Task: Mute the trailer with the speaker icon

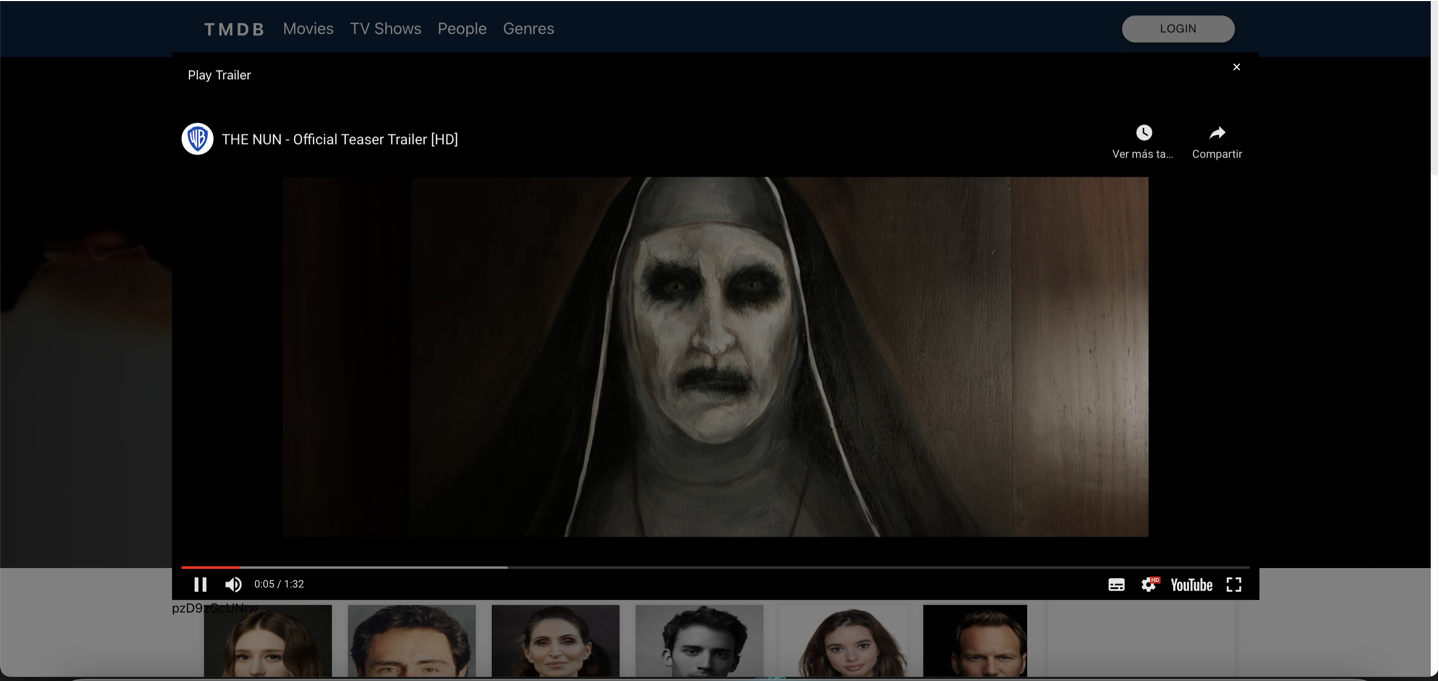Action: [x=233, y=585]
